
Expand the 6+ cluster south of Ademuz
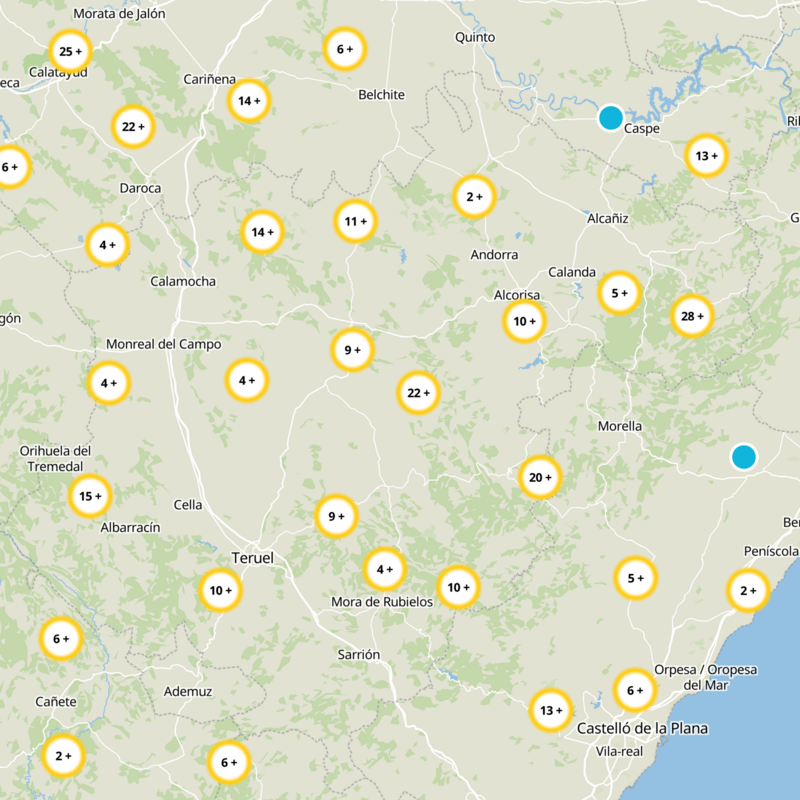(229, 762)
